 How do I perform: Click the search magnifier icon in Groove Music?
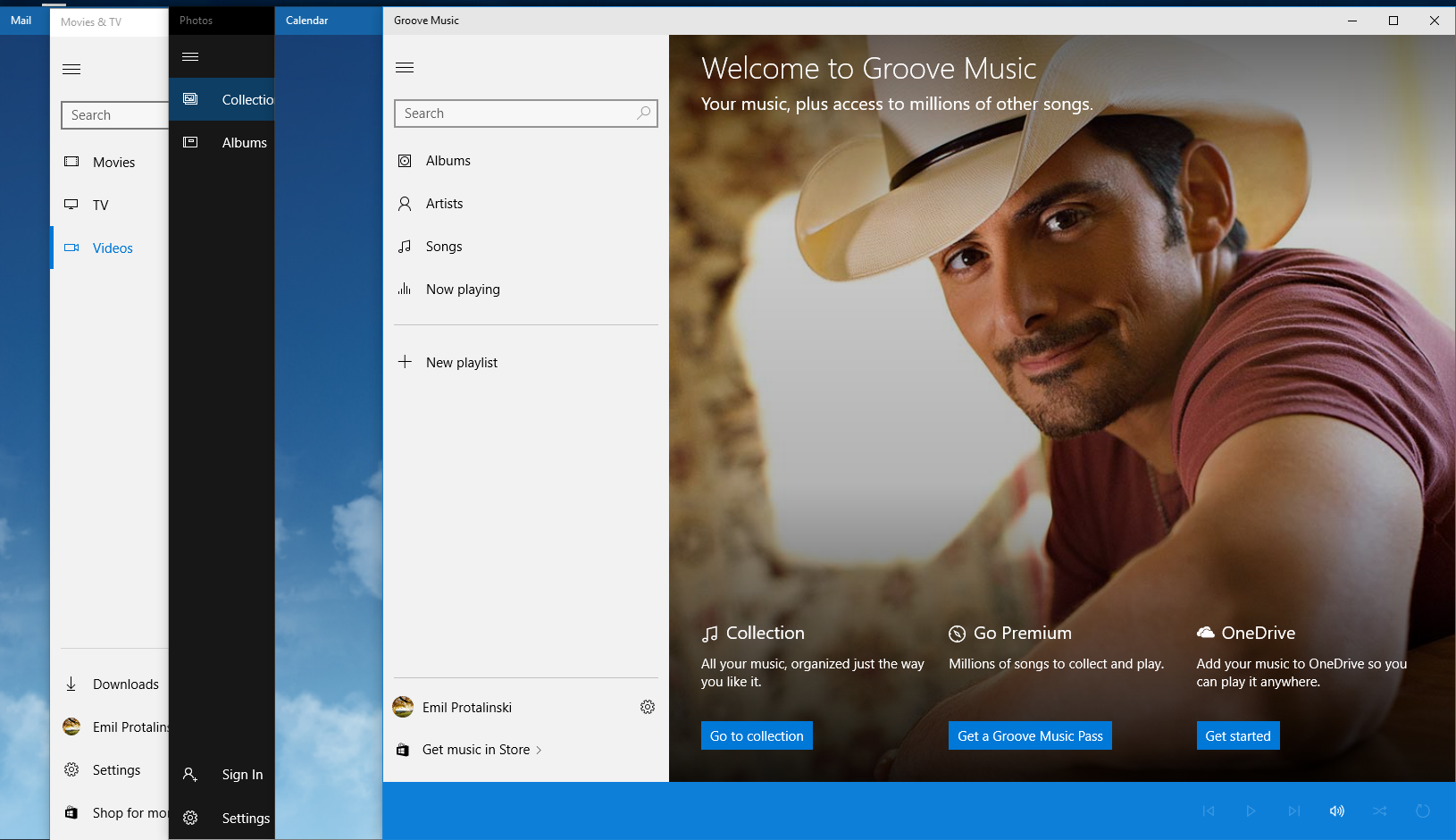(x=643, y=113)
